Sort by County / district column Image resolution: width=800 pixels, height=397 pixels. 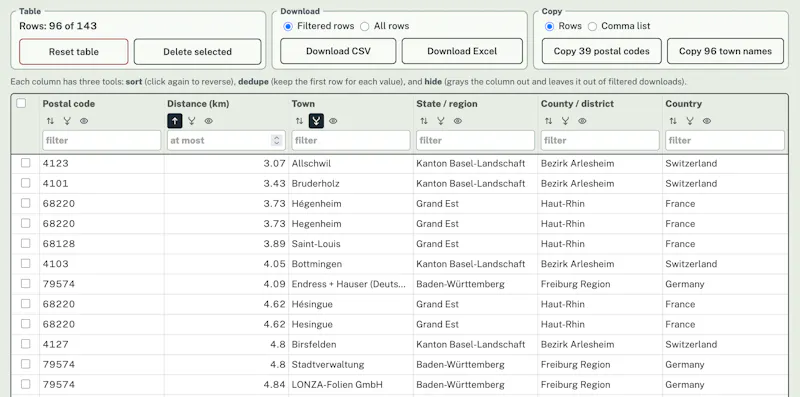click(548, 121)
